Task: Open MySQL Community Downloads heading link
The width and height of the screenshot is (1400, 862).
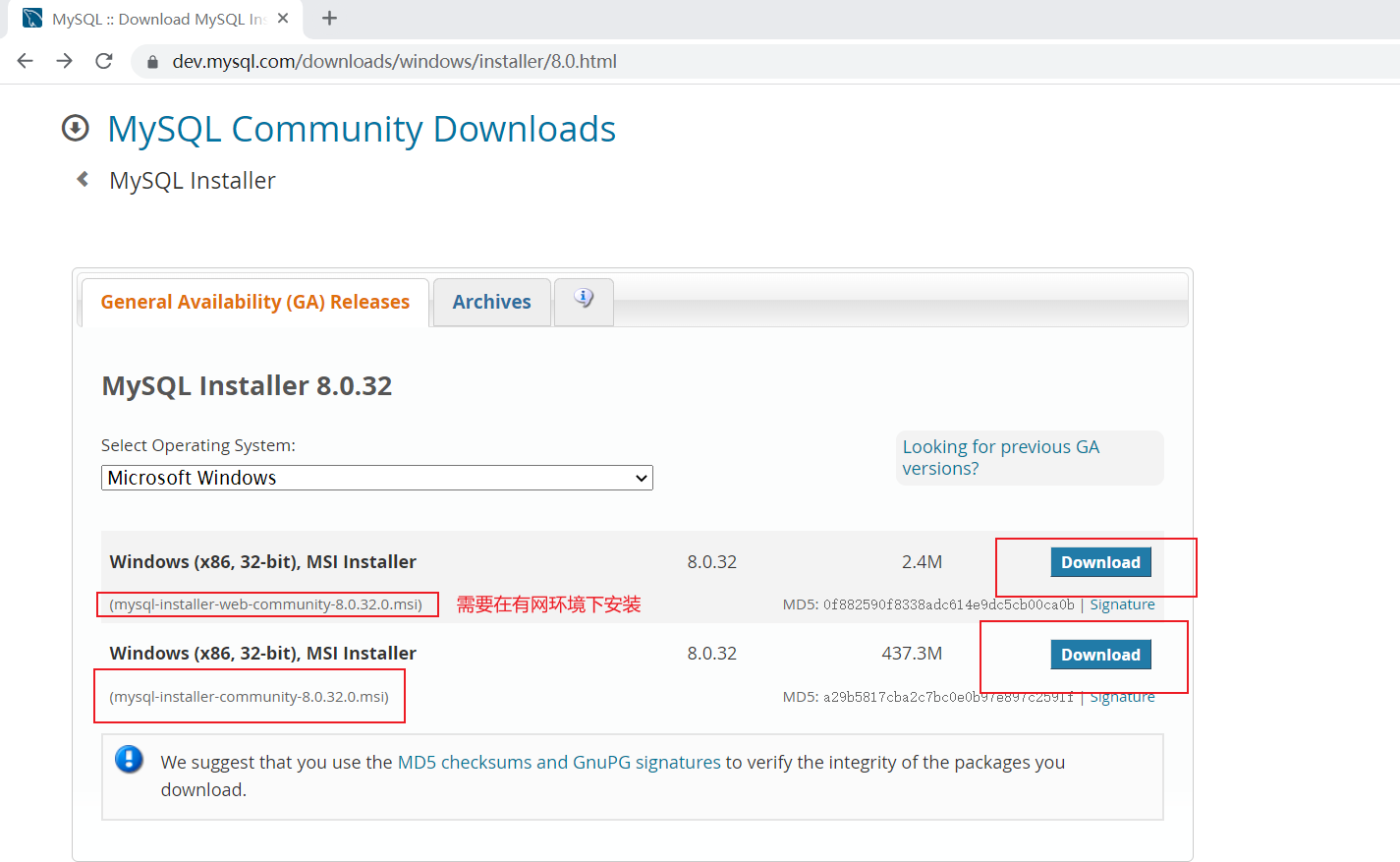Action: tap(362, 129)
